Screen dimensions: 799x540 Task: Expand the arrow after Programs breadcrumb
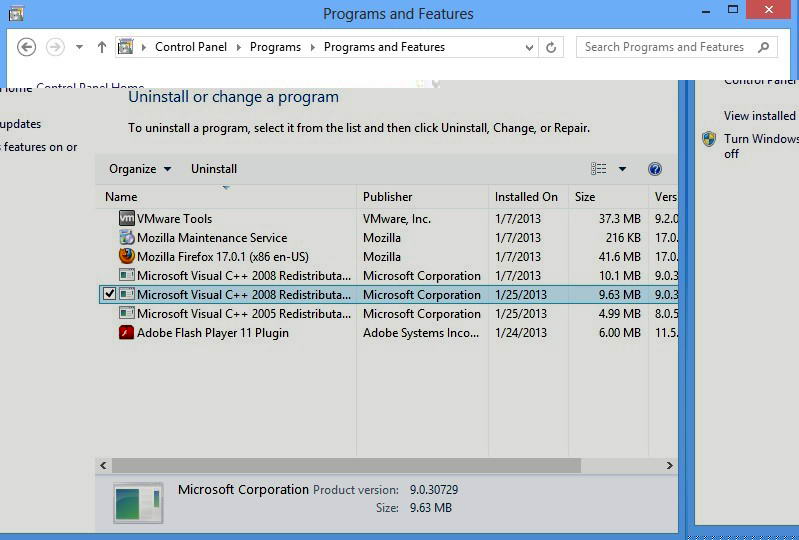click(x=312, y=47)
